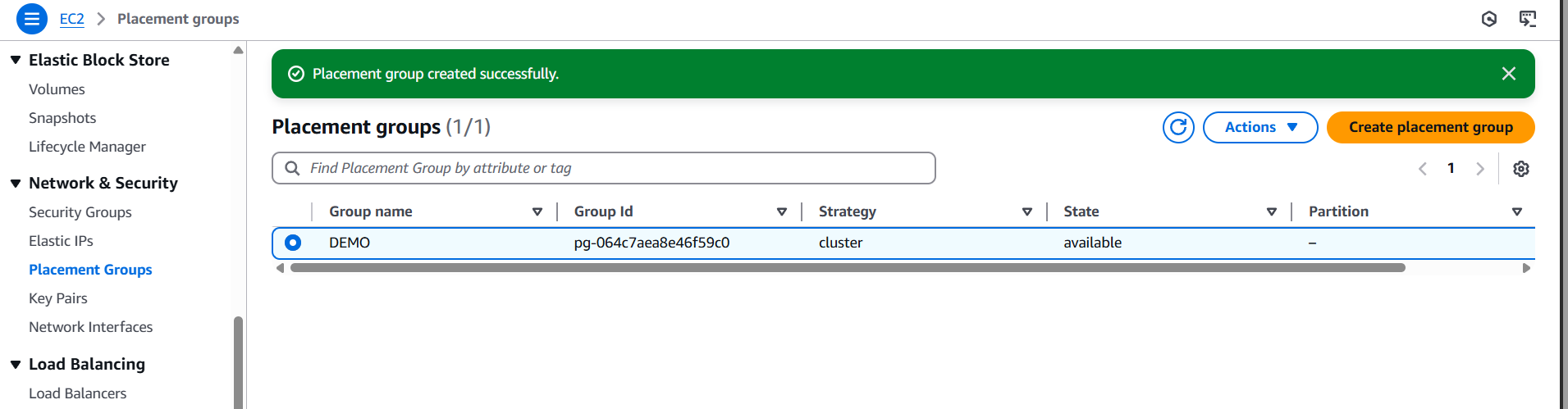
Task: Open Volumes in sidebar
Action: pyautogui.click(x=57, y=89)
